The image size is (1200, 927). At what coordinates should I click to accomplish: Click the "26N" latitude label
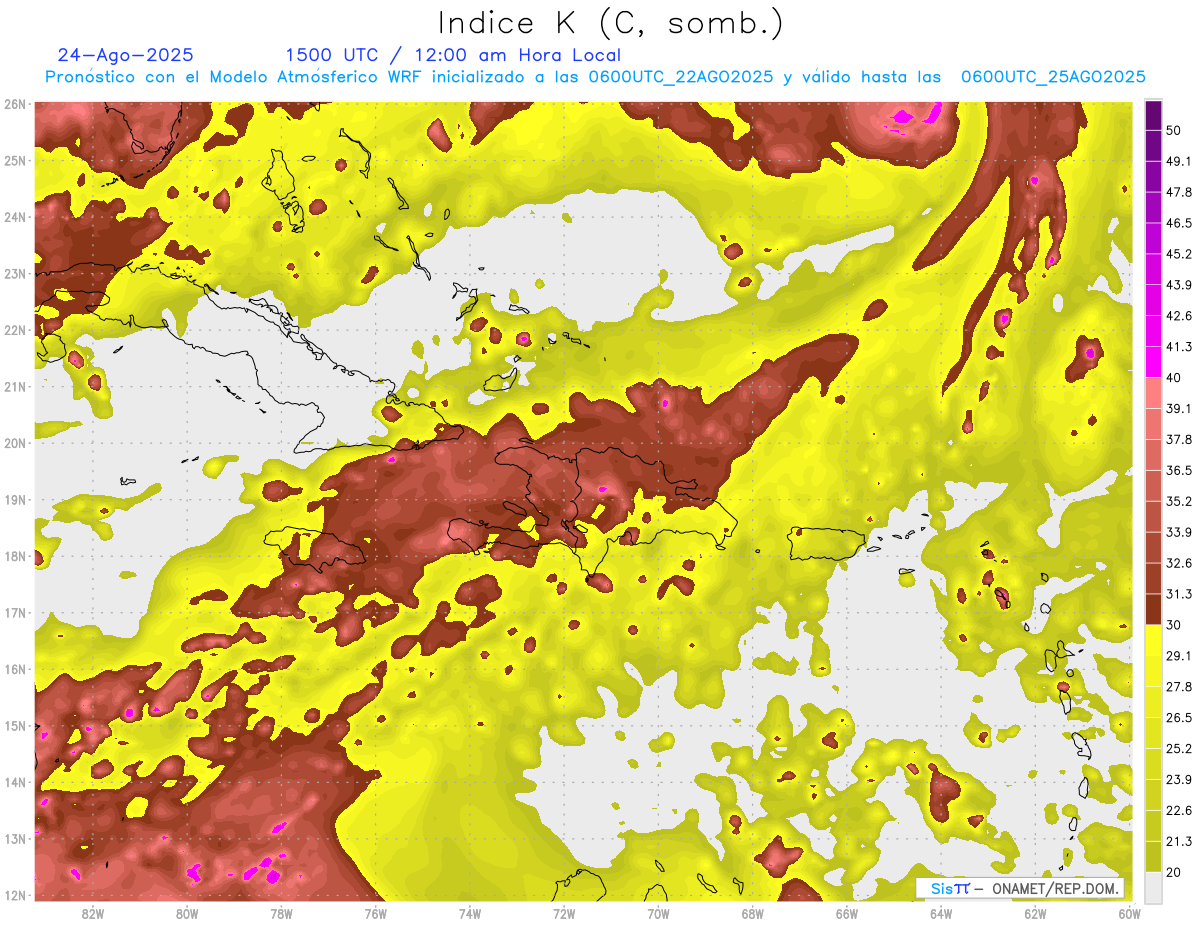pos(14,104)
